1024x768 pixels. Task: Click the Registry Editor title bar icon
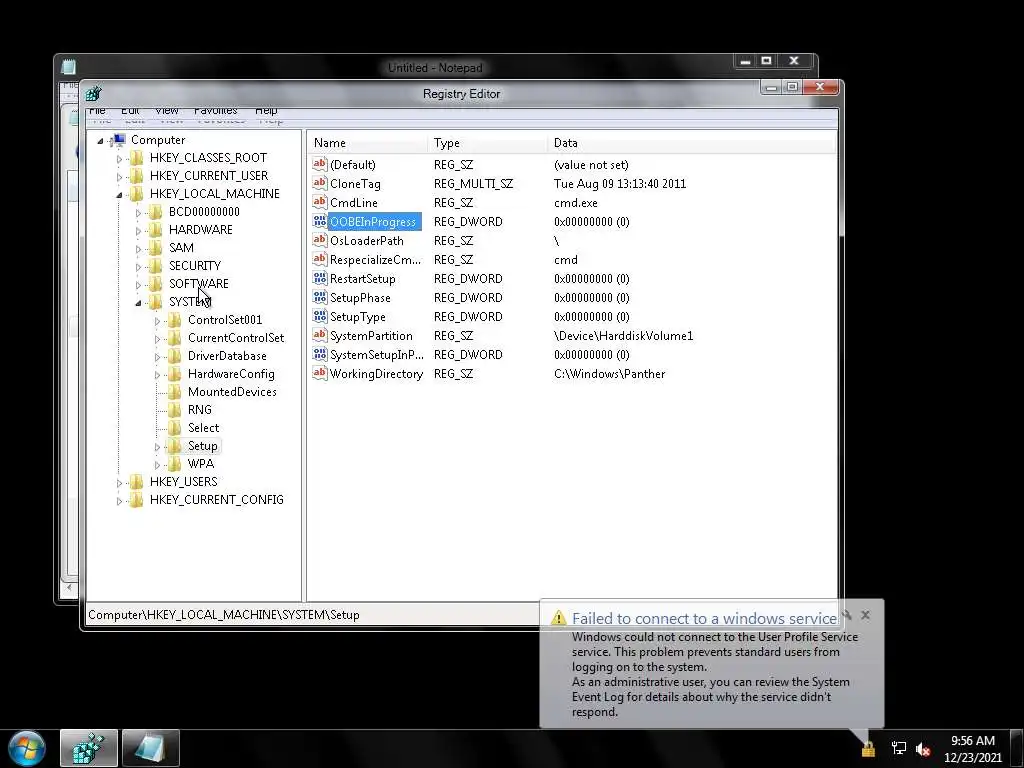pyautogui.click(x=93, y=93)
